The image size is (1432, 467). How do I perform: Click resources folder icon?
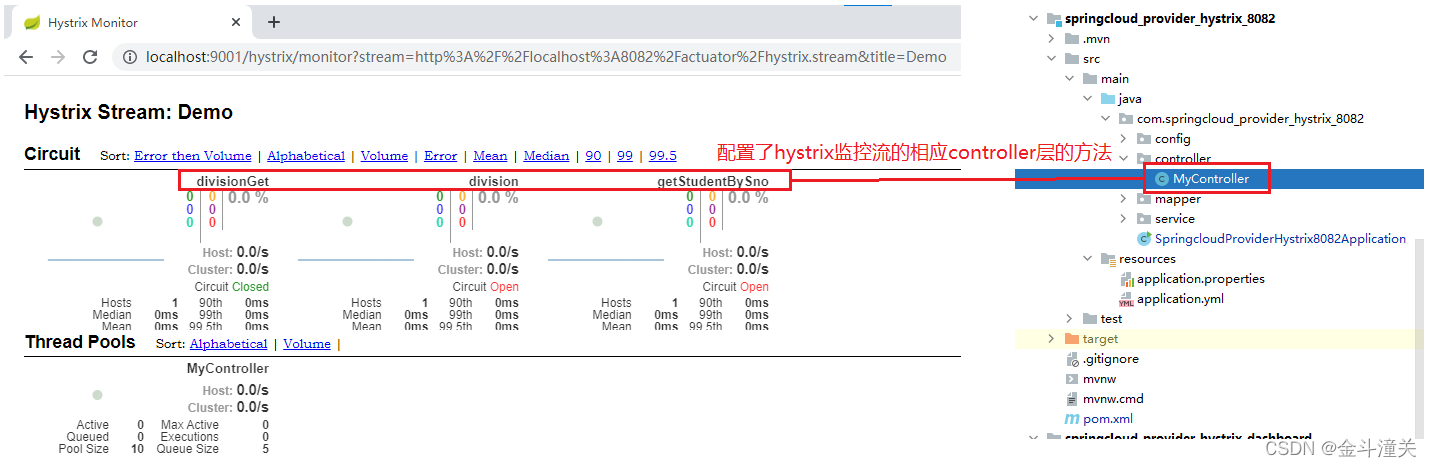[1108, 259]
